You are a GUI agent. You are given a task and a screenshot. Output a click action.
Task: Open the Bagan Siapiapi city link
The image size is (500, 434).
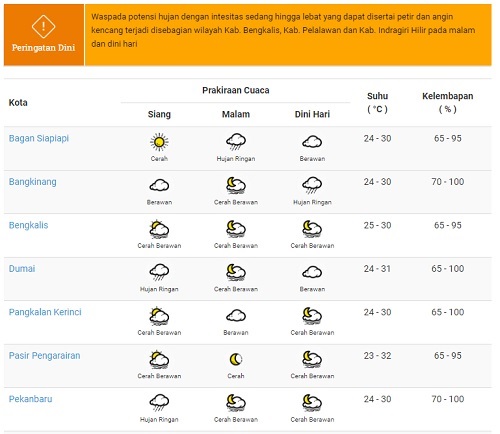(39, 138)
